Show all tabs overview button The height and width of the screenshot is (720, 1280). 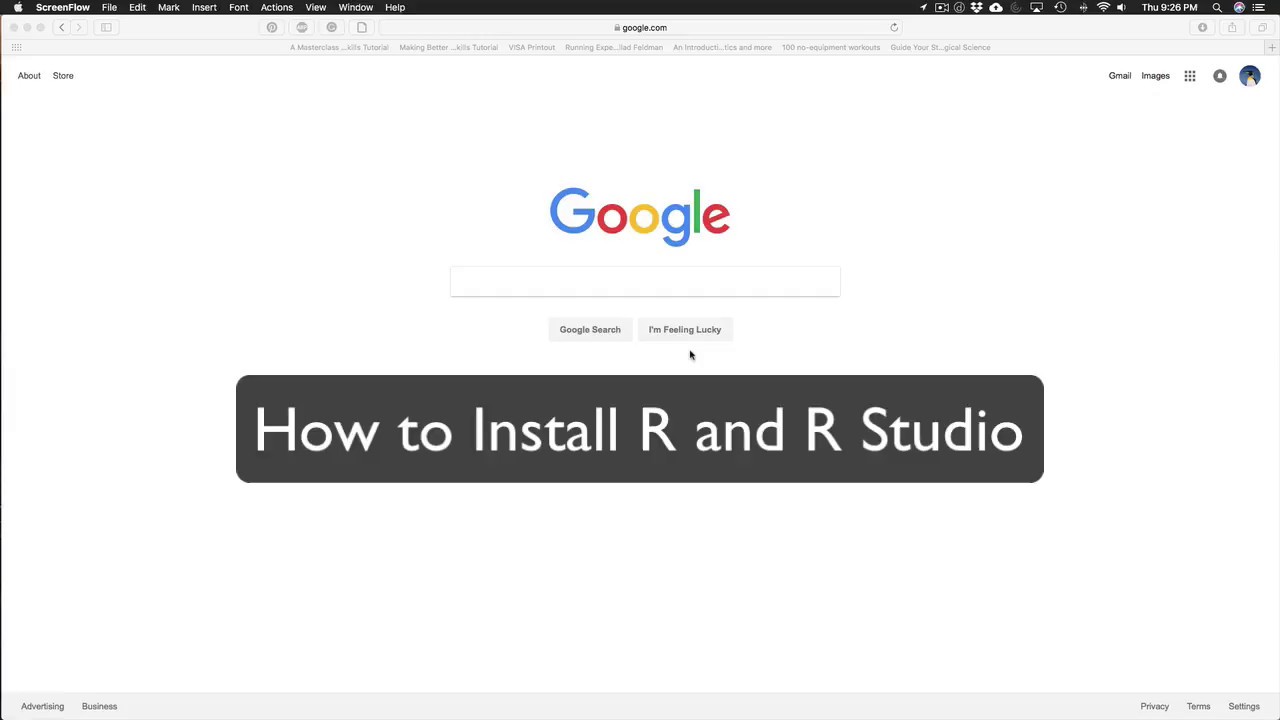(x=1262, y=28)
